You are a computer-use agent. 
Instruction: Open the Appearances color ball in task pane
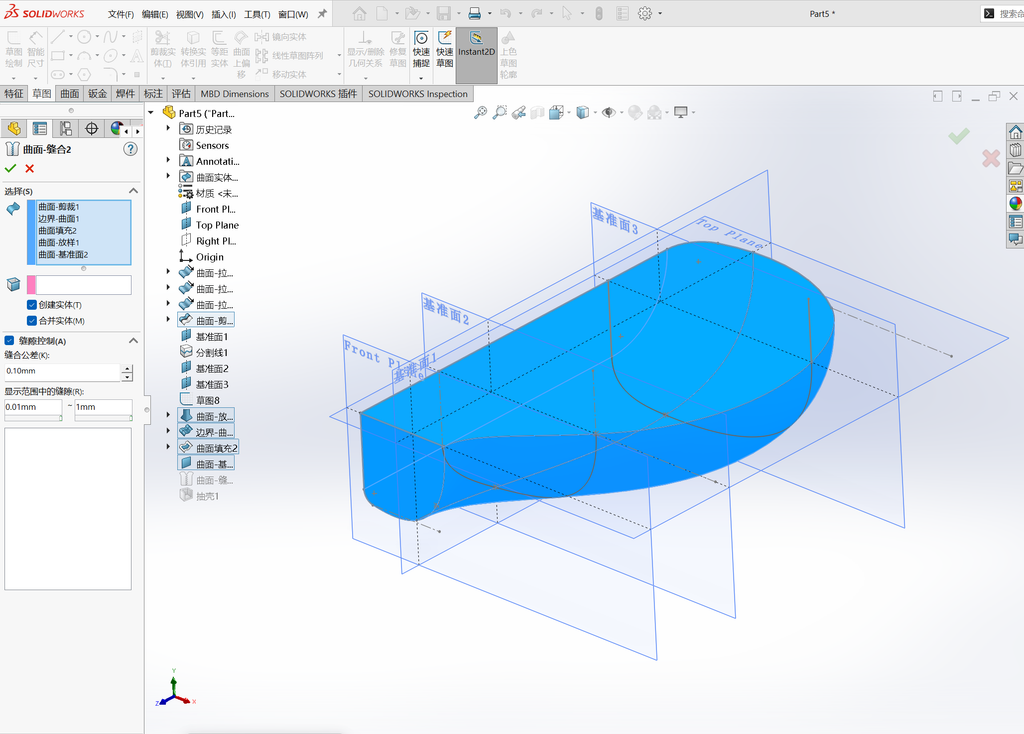point(1015,203)
